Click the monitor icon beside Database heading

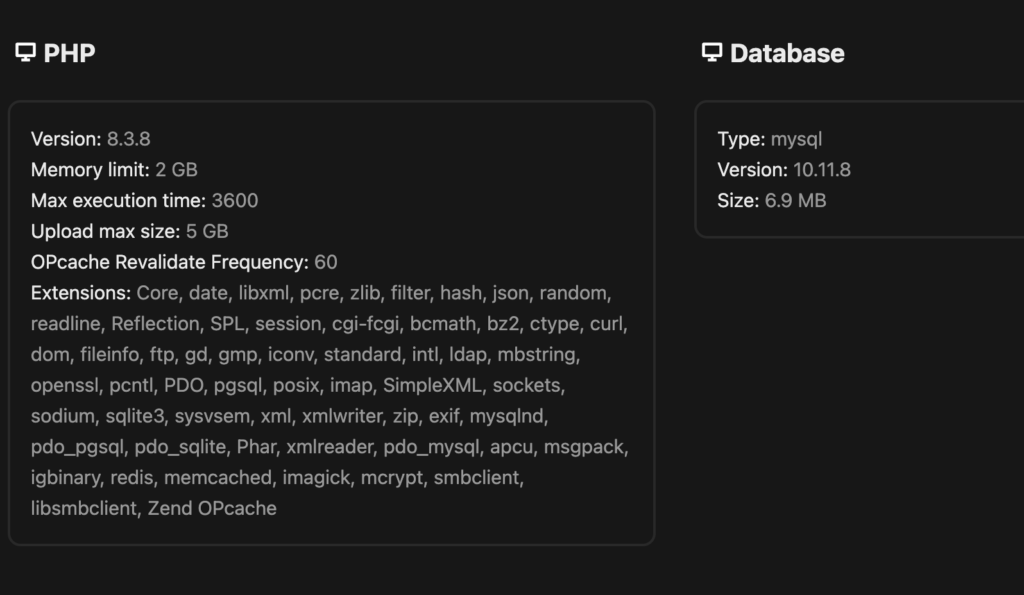tap(712, 52)
